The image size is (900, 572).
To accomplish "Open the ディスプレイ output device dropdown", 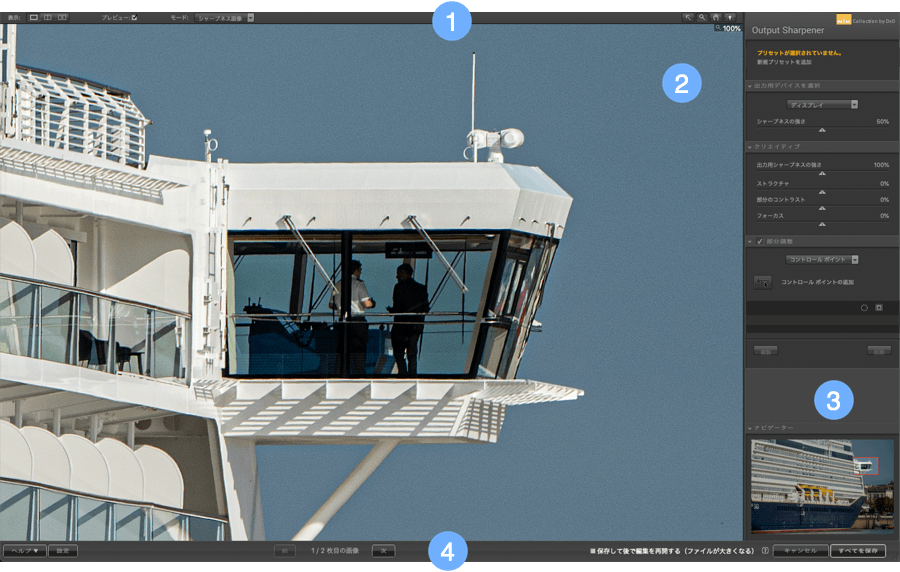I will (x=822, y=104).
